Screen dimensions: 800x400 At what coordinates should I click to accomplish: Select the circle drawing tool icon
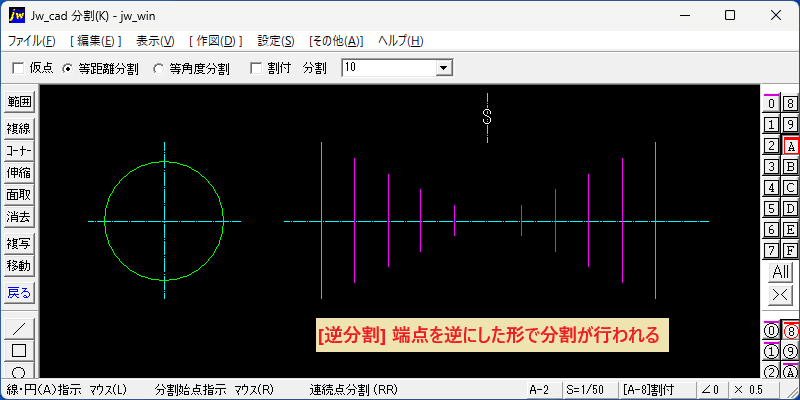tap(19, 371)
